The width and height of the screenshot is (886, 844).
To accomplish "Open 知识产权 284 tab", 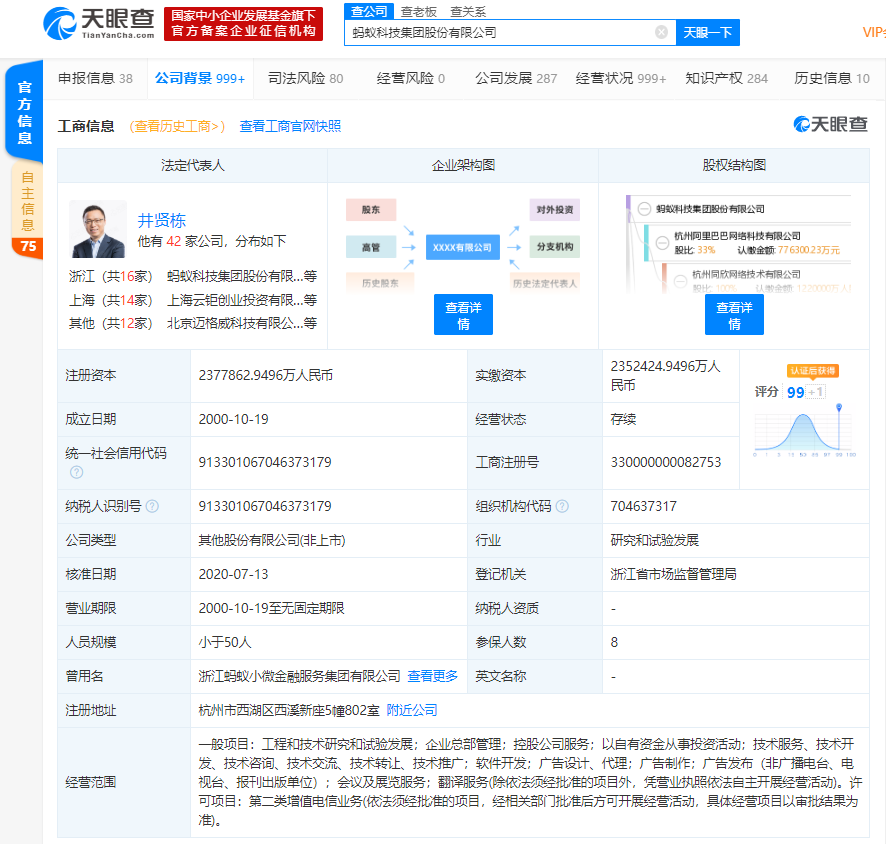I will click(x=727, y=79).
